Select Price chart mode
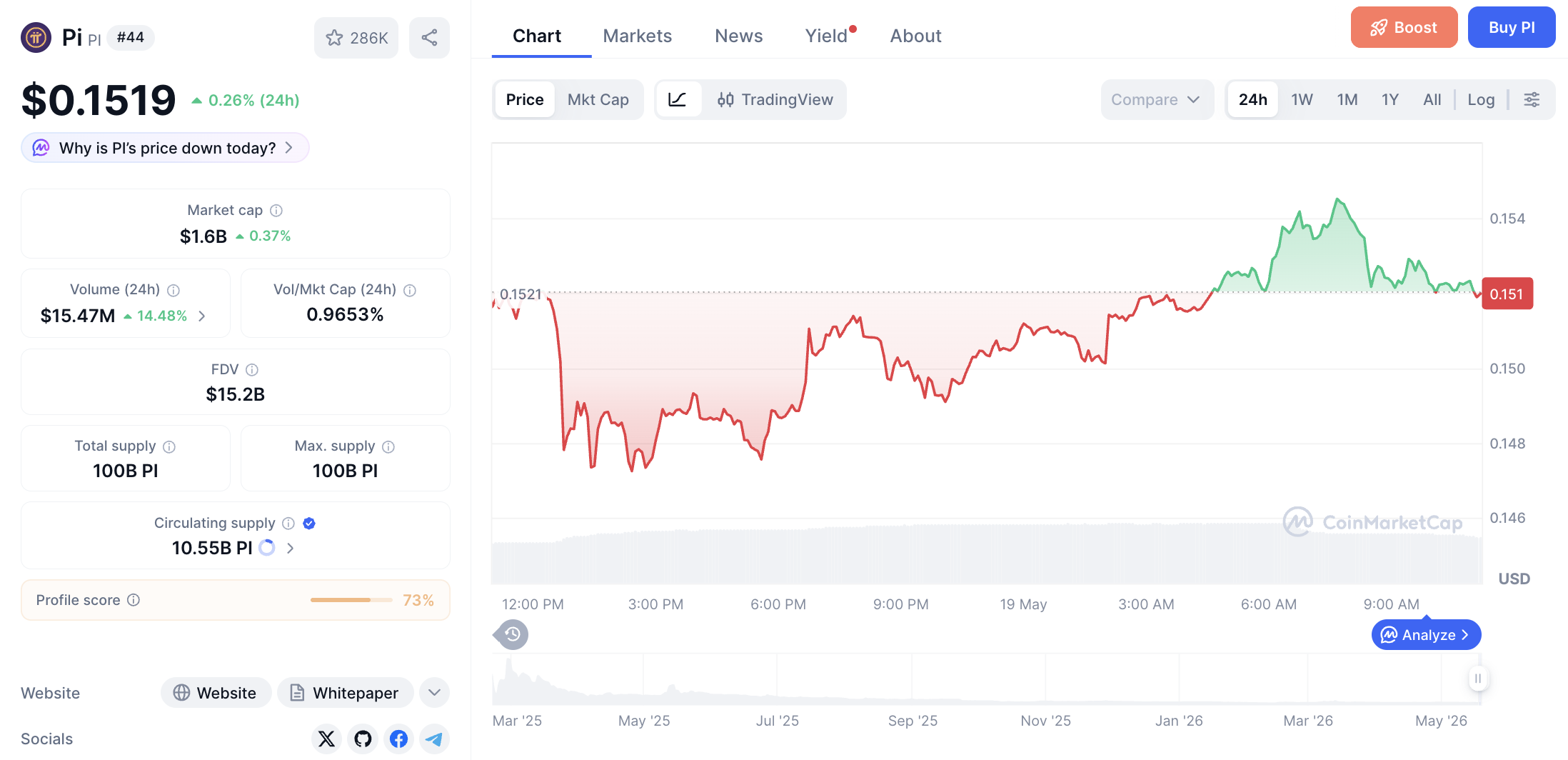 [x=525, y=99]
